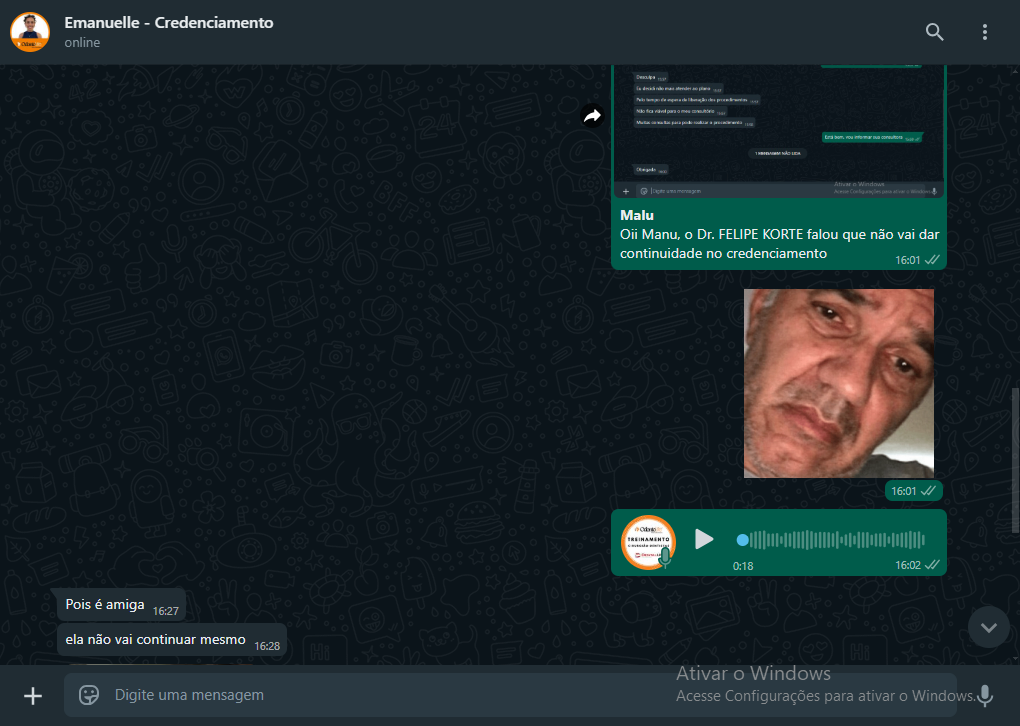
Task: Click Emanuelle's profile picture in the header
Action: coord(30,32)
